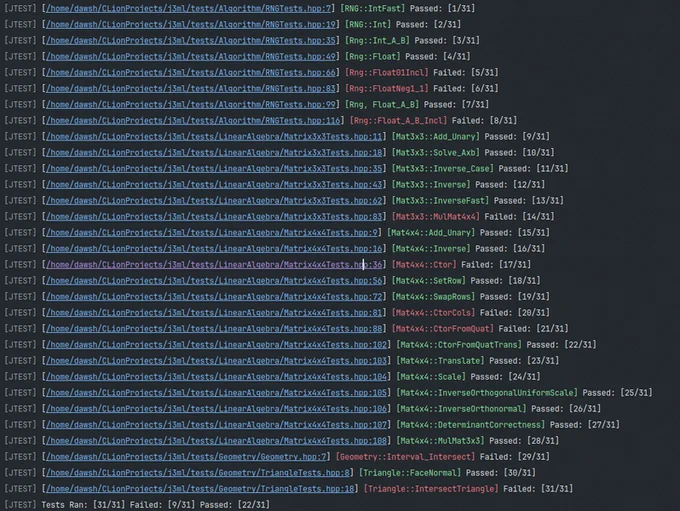Open the Matrix3x3Tests.hpp:11 file link
Screen dimensions: 680x511
pos(215,137)
